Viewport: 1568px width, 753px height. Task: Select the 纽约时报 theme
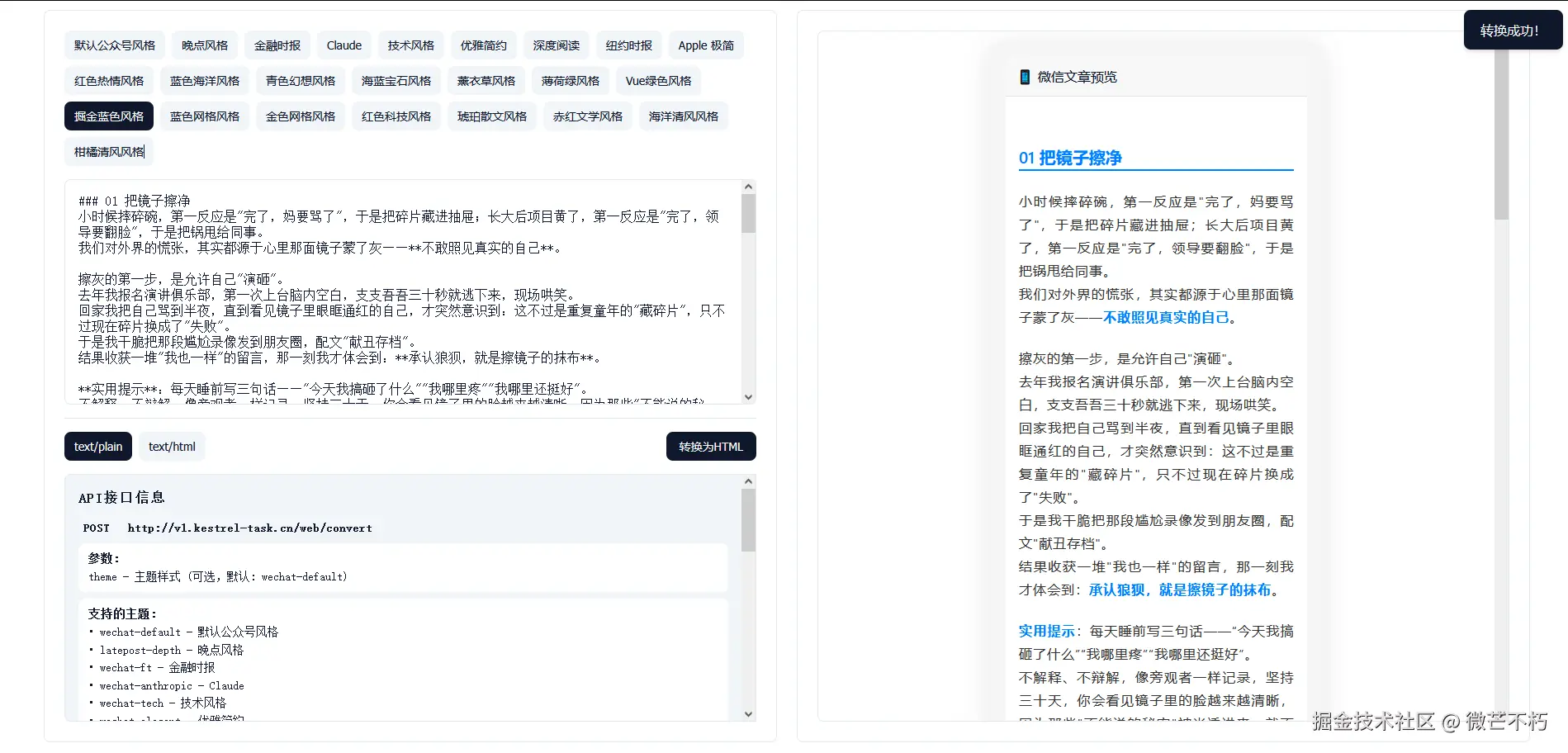(629, 45)
